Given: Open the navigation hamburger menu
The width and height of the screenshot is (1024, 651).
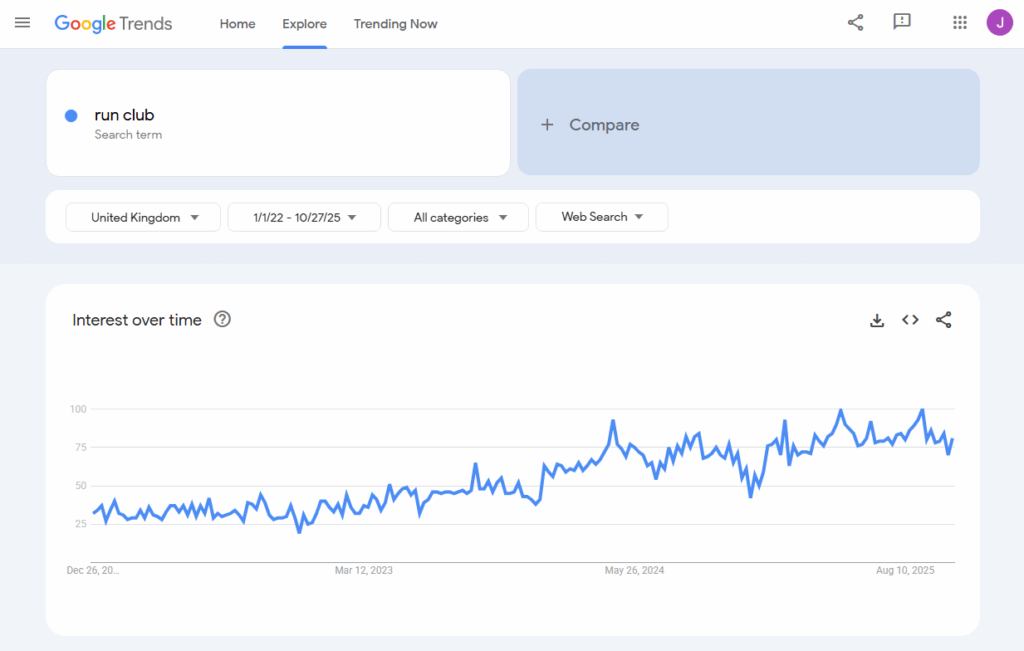Looking at the screenshot, I should click(x=22, y=22).
